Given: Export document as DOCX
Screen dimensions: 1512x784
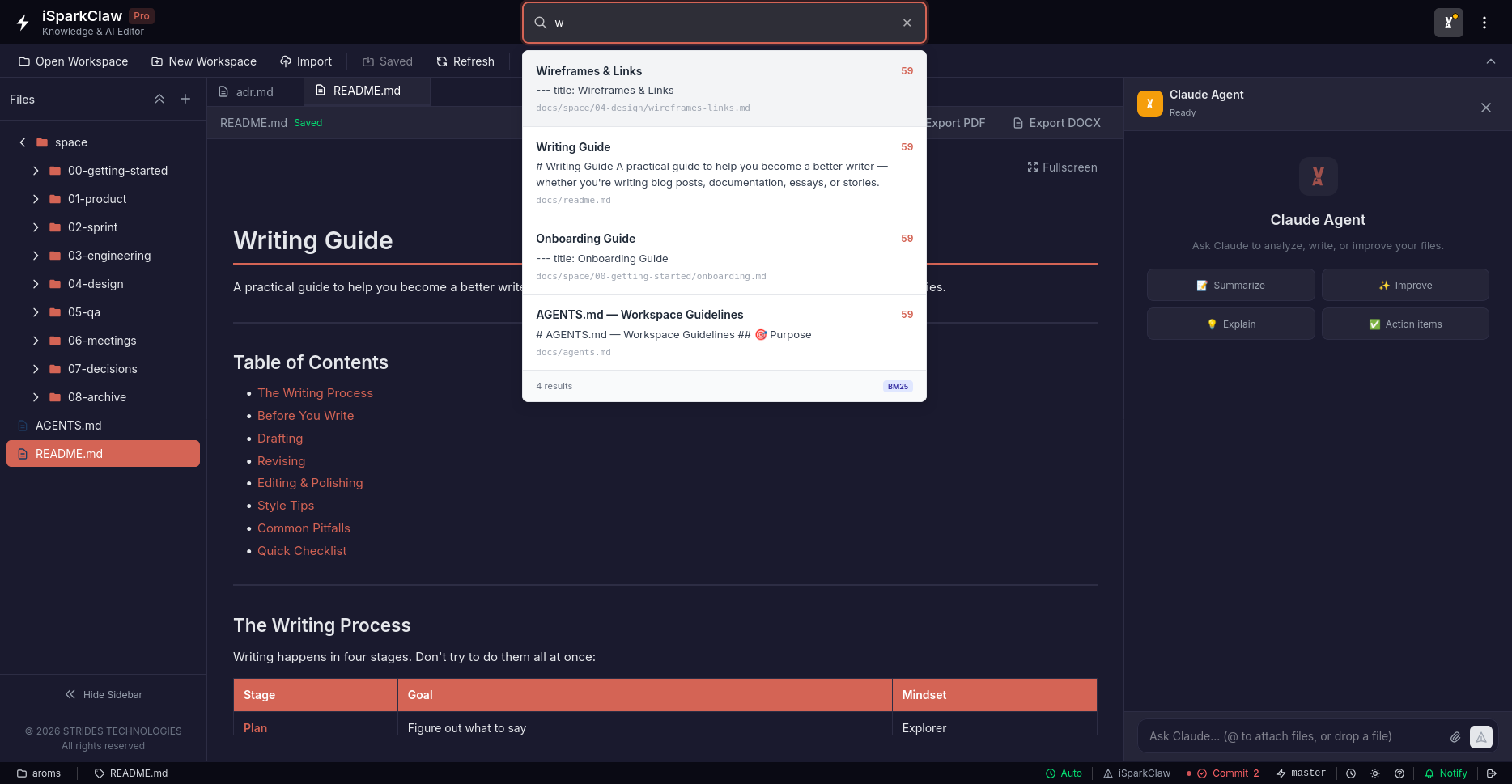Looking at the screenshot, I should 1056,123.
